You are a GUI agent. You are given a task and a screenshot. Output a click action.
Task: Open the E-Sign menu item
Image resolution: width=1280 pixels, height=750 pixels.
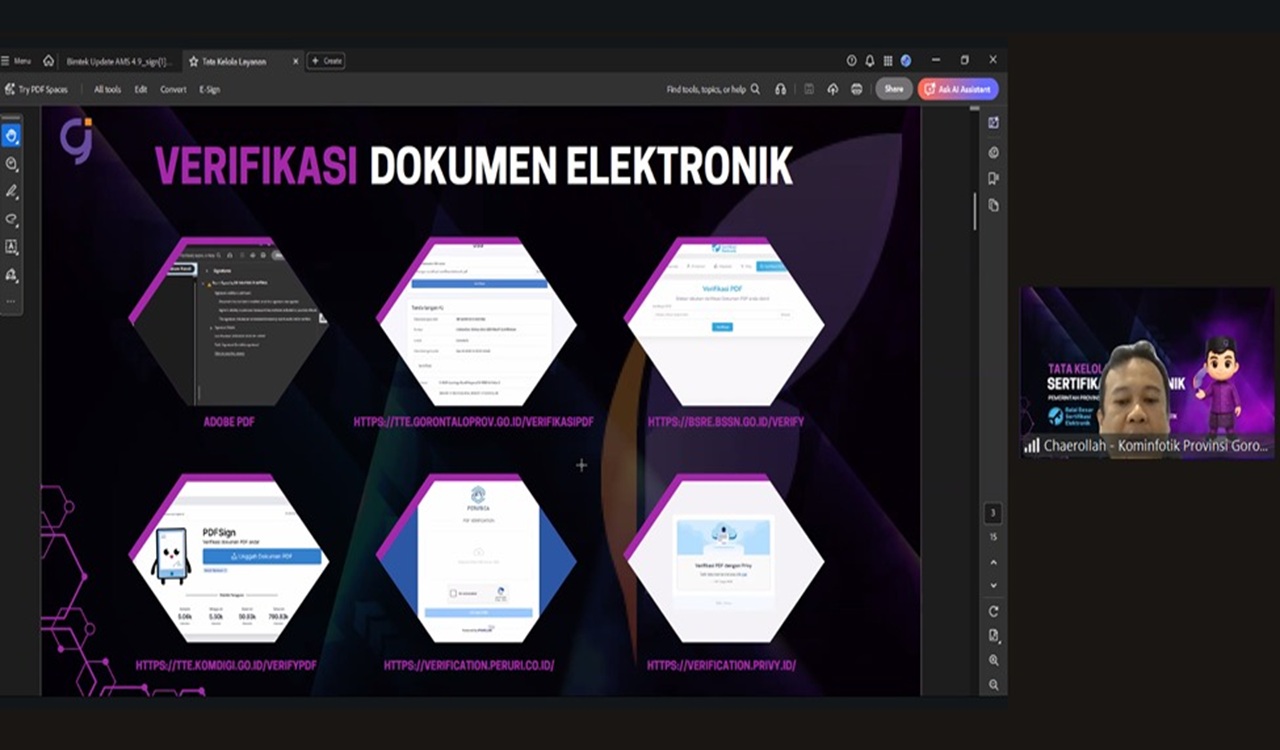209,89
